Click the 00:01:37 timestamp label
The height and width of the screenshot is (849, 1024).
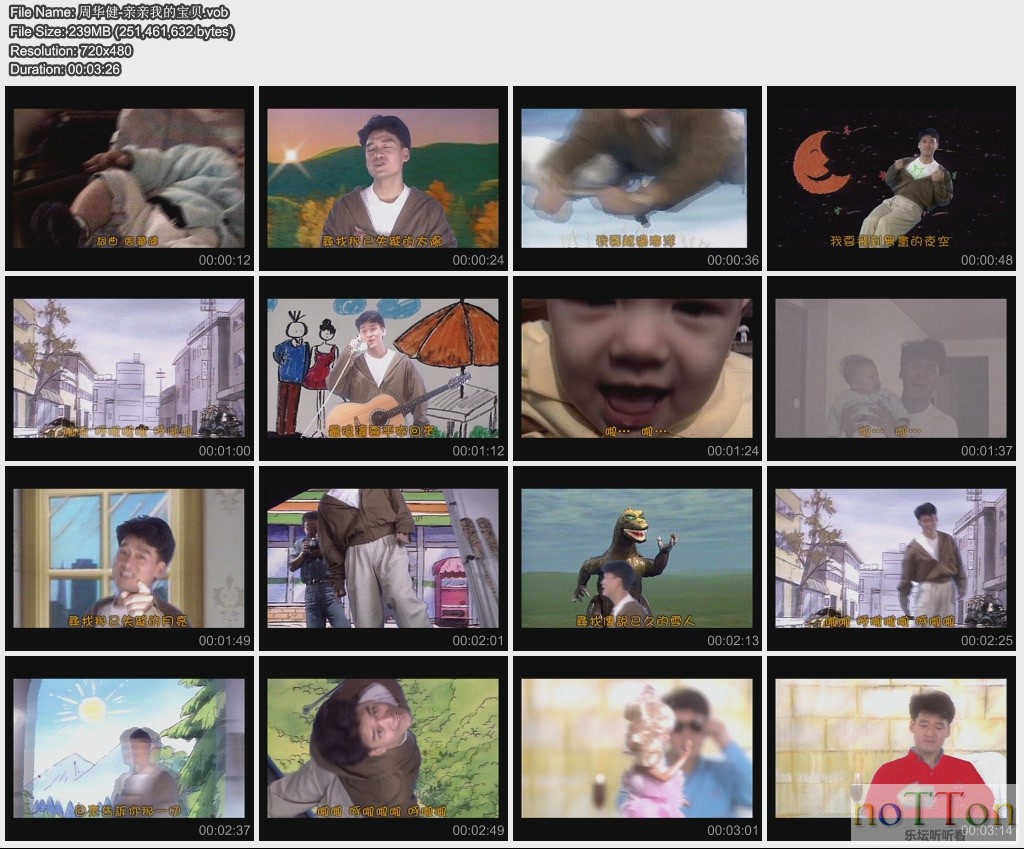pyautogui.click(x=987, y=451)
